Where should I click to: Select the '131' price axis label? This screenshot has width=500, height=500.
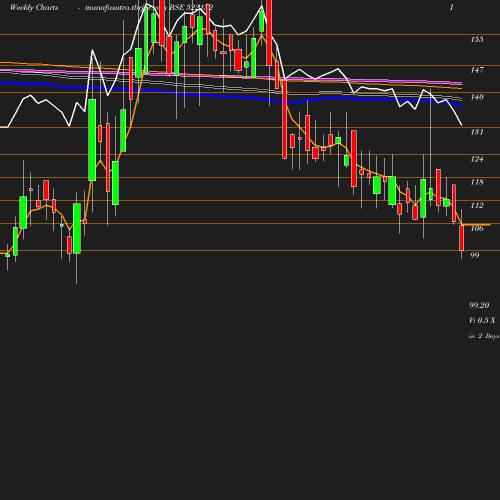(477, 132)
